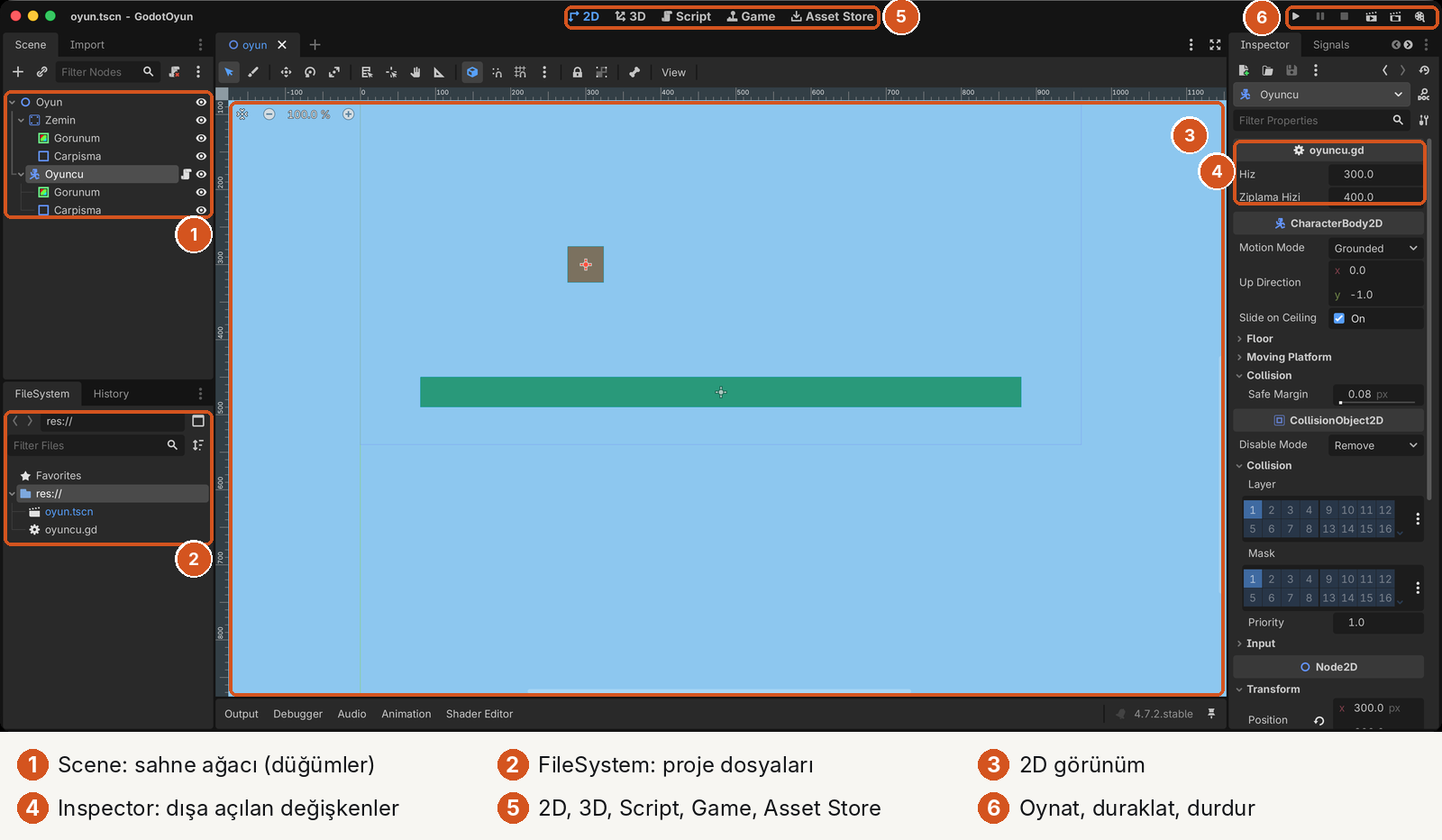This screenshot has height=840, width=1442.
Task: Open the Debugger bottom panel
Action: pyautogui.click(x=297, y=714)
